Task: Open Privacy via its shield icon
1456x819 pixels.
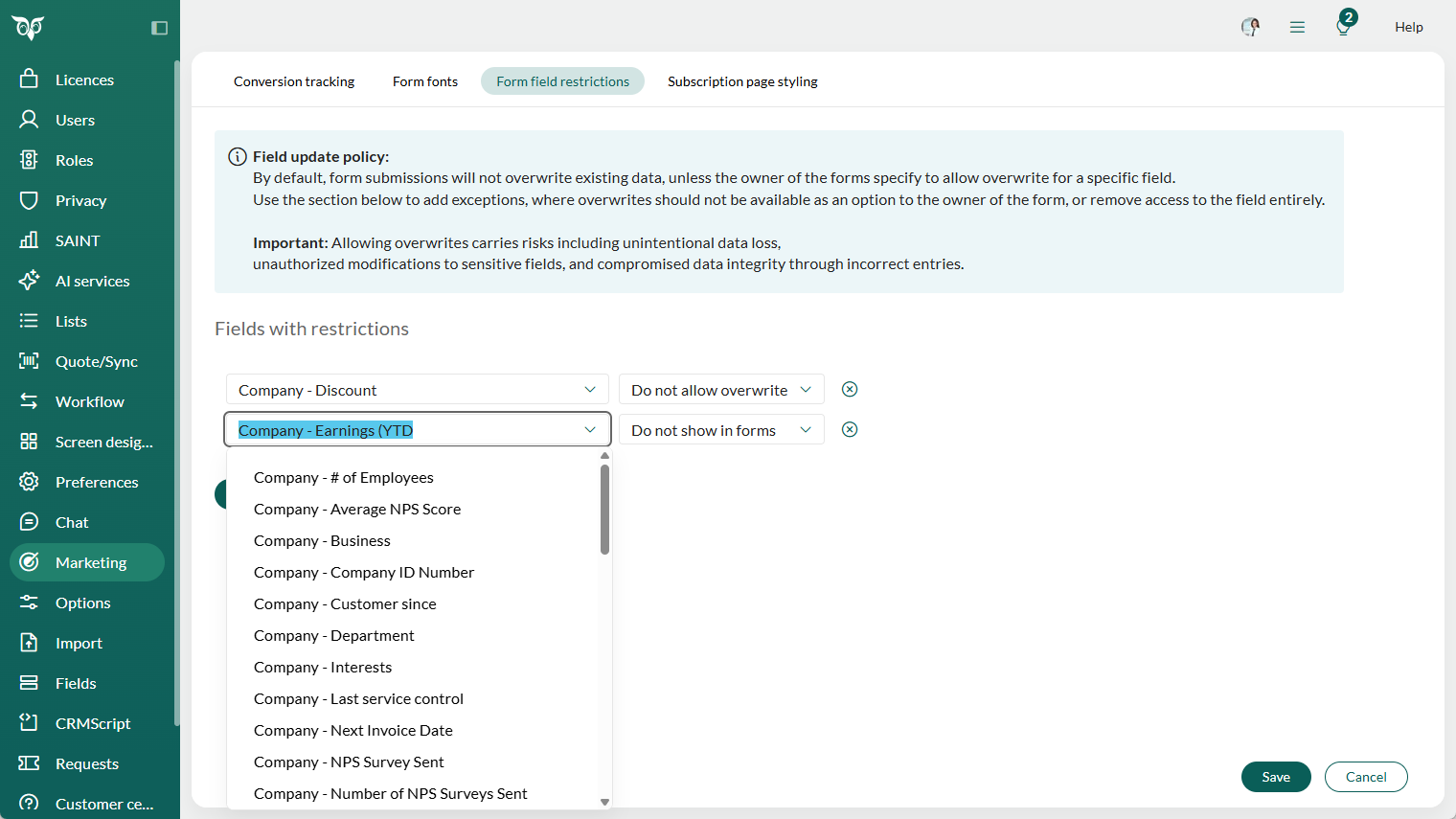Action: [x=29, y=199]
